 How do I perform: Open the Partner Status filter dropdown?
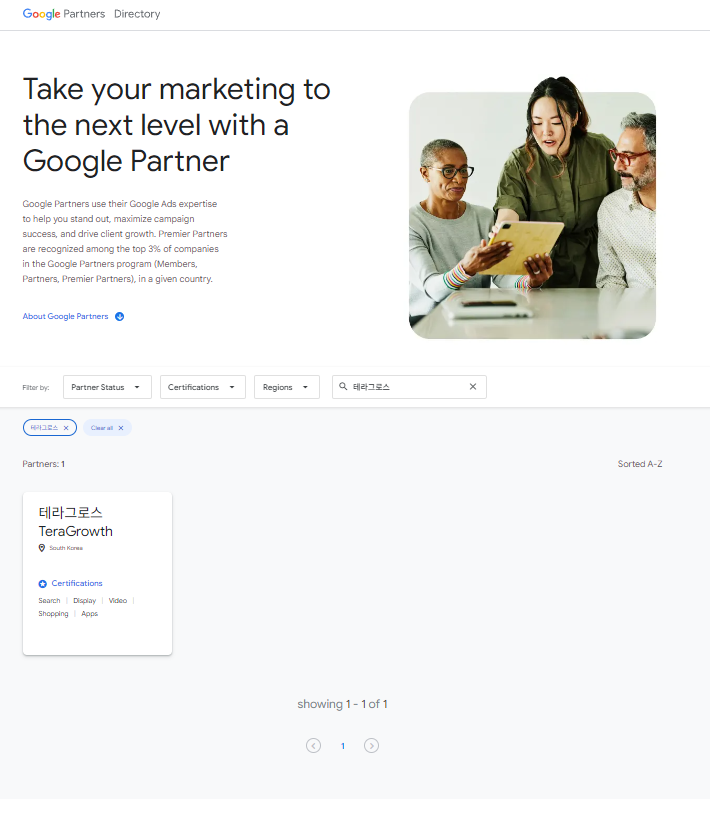point(107,387)
